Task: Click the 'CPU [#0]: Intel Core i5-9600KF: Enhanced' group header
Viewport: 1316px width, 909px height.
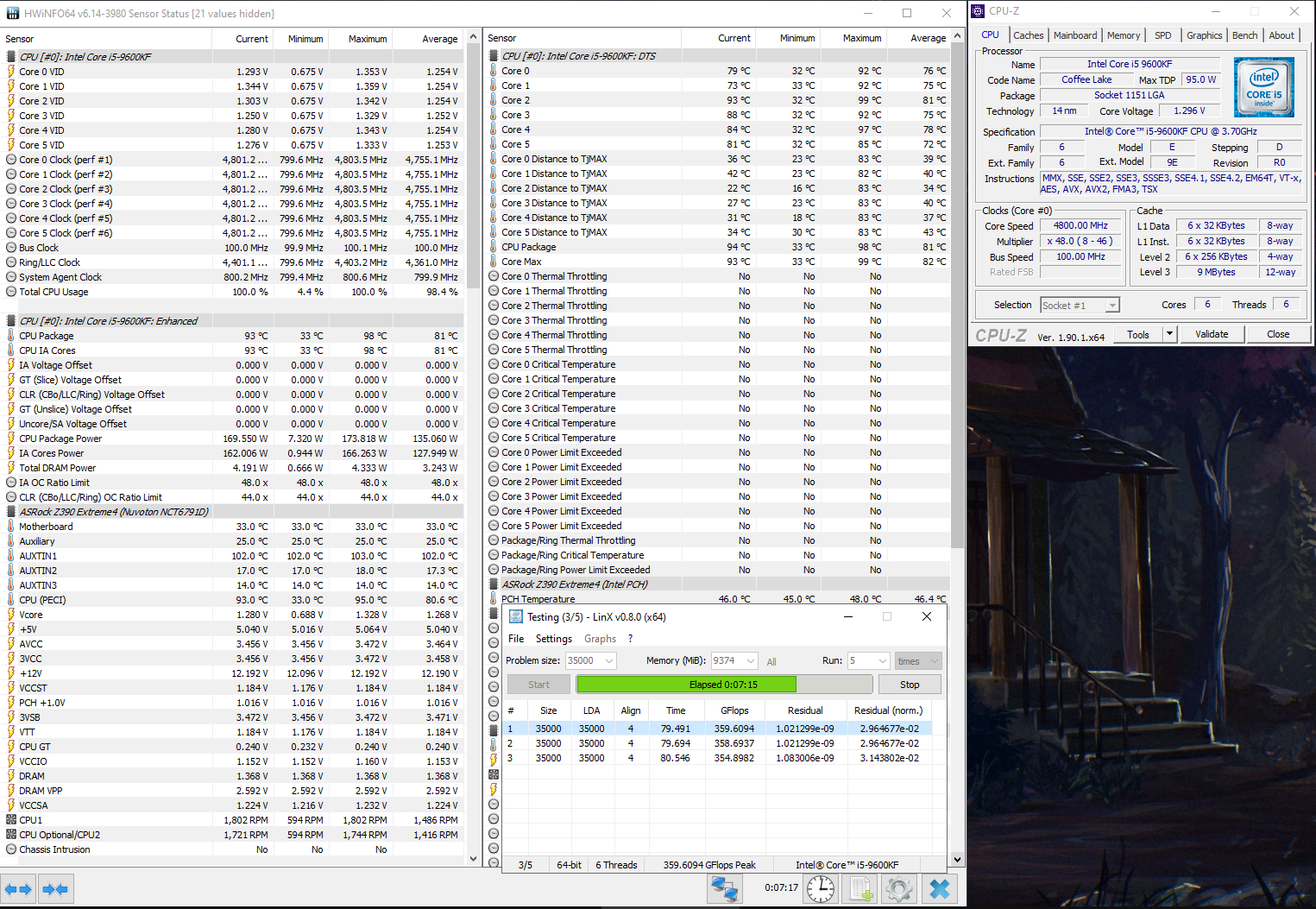Action: [x=109, y=321]
